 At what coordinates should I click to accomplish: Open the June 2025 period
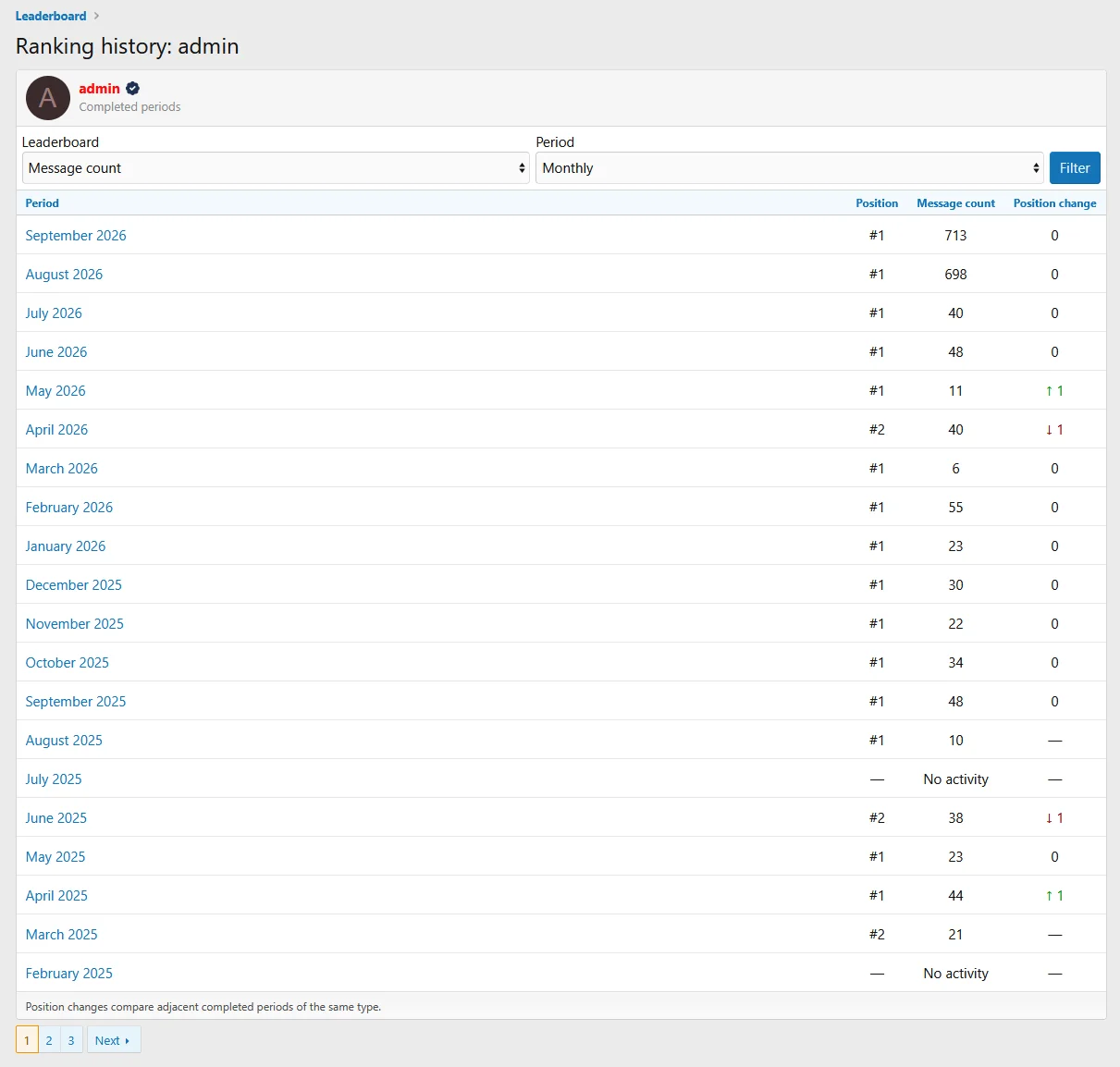tap(56, 818)
